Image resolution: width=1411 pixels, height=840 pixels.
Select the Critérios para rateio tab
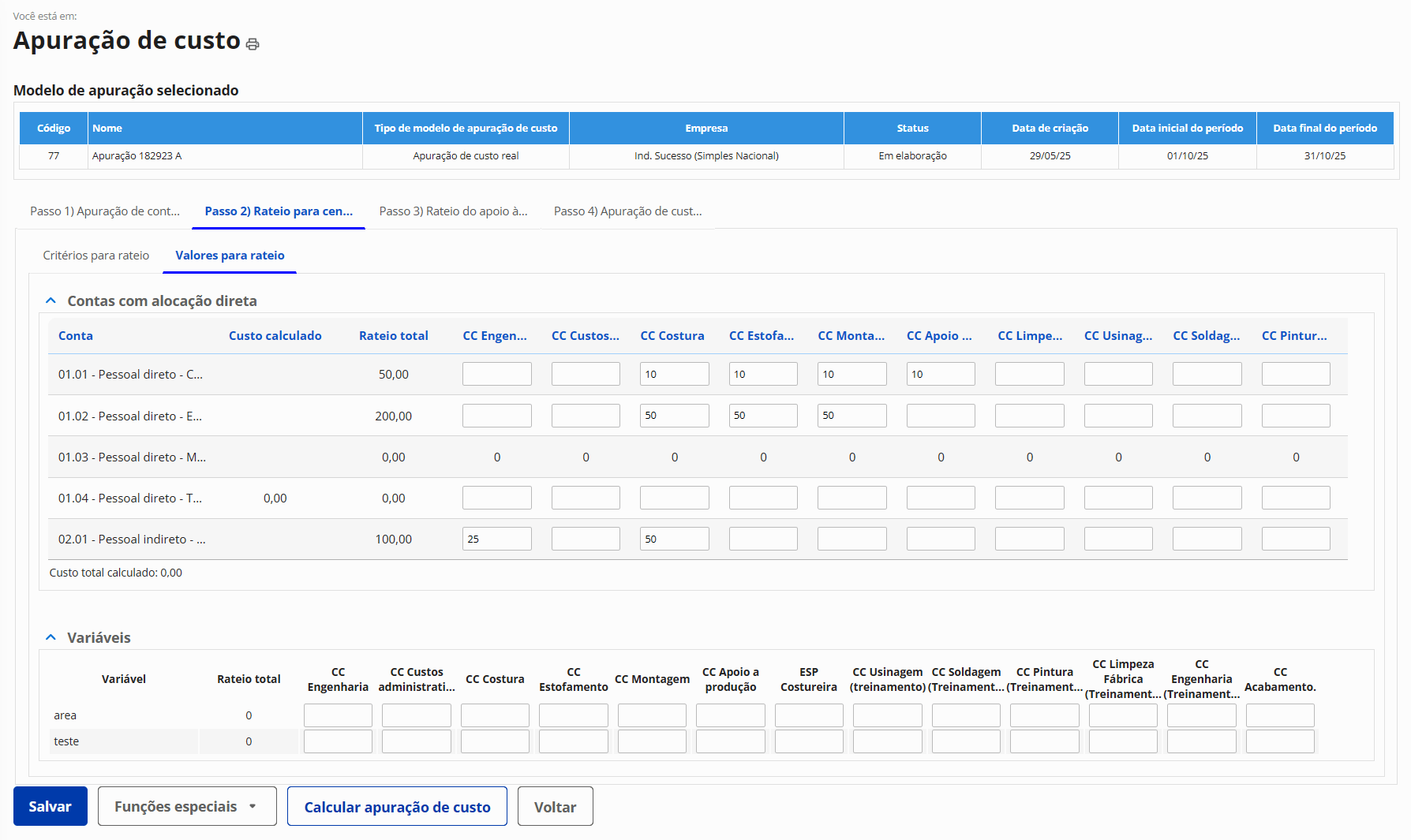(x=96, y=256)
